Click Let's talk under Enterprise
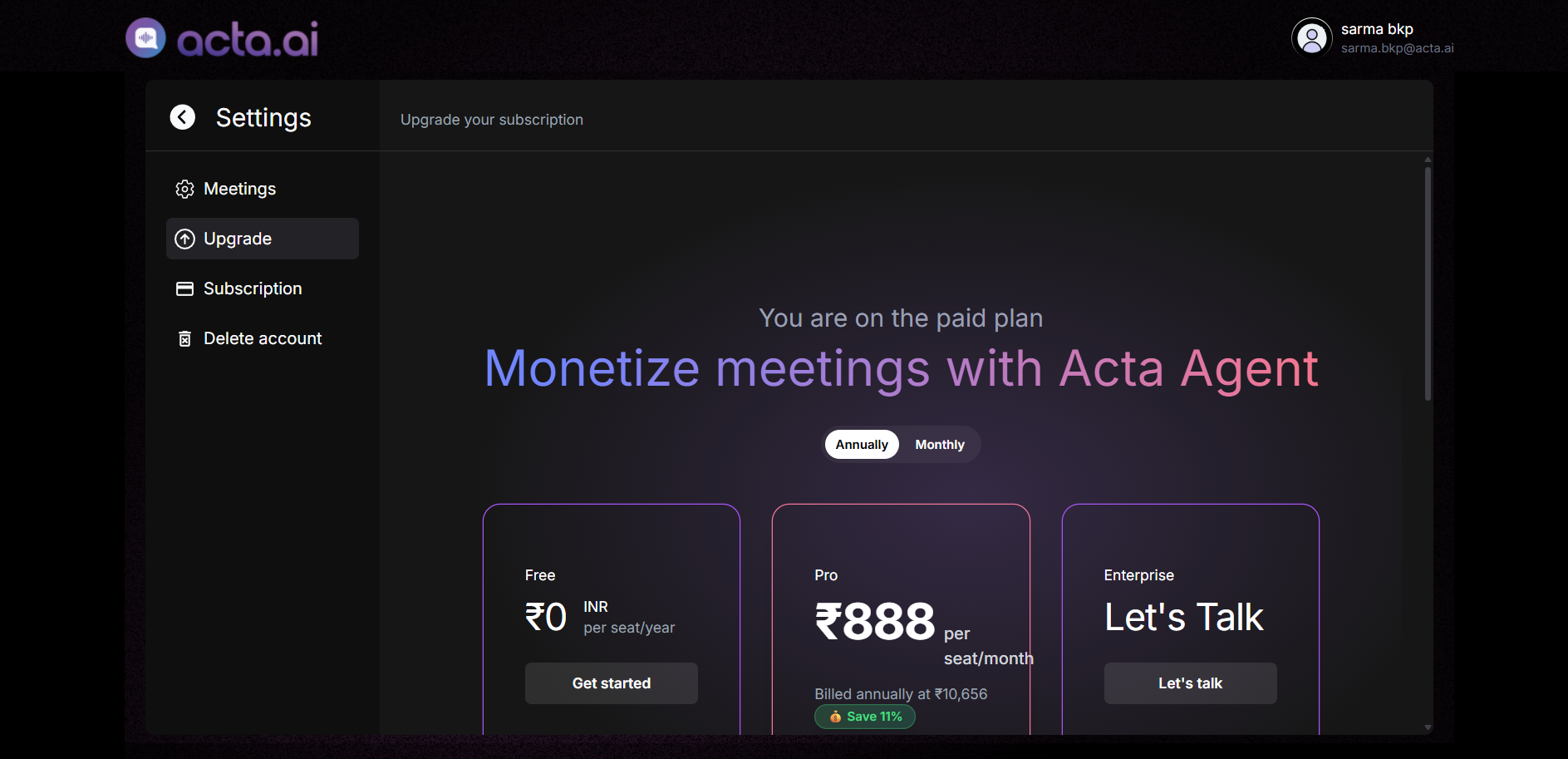 (1190, 683)
